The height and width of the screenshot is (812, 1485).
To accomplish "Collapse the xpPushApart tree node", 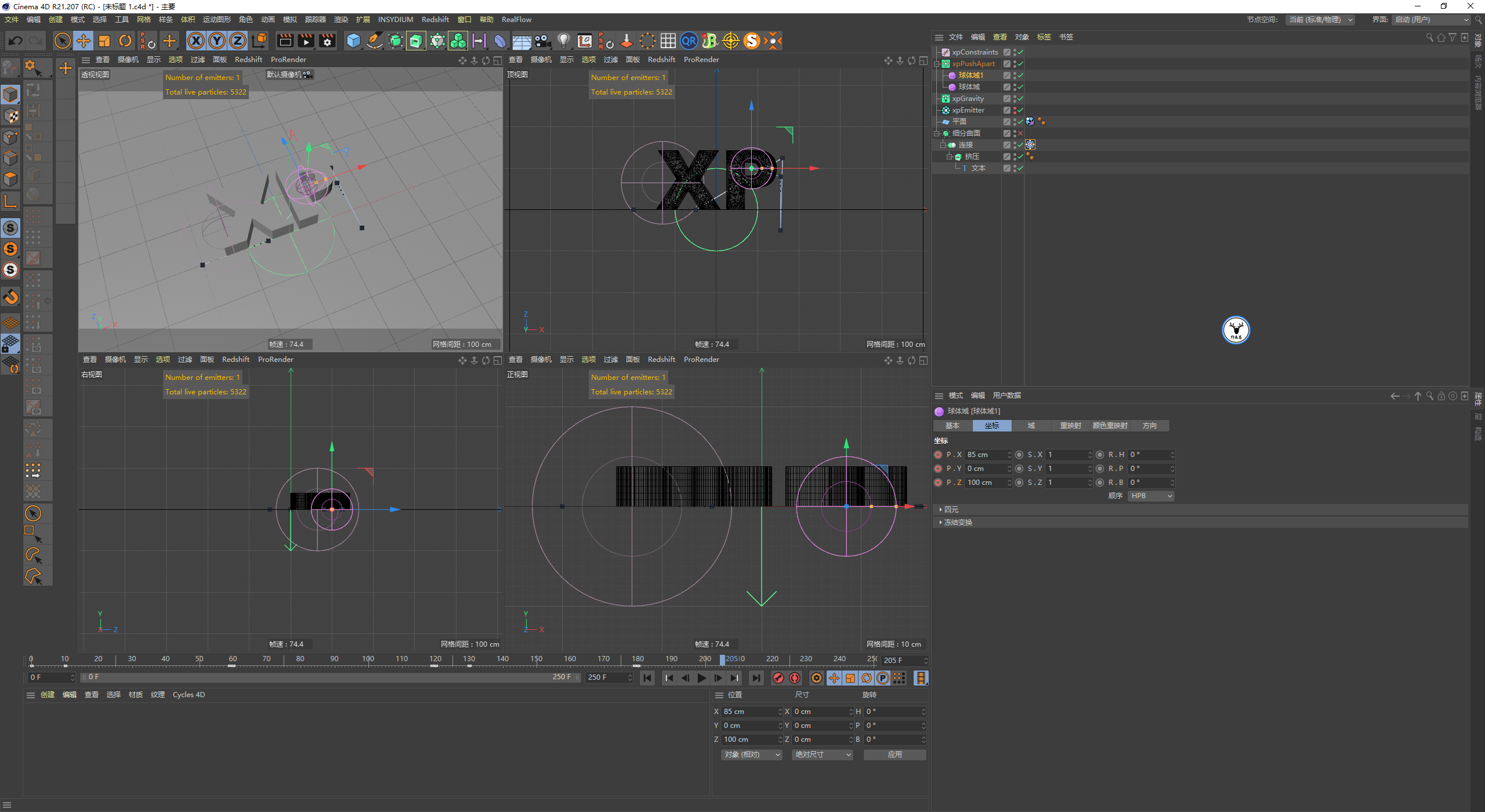I will click(936, 64).
